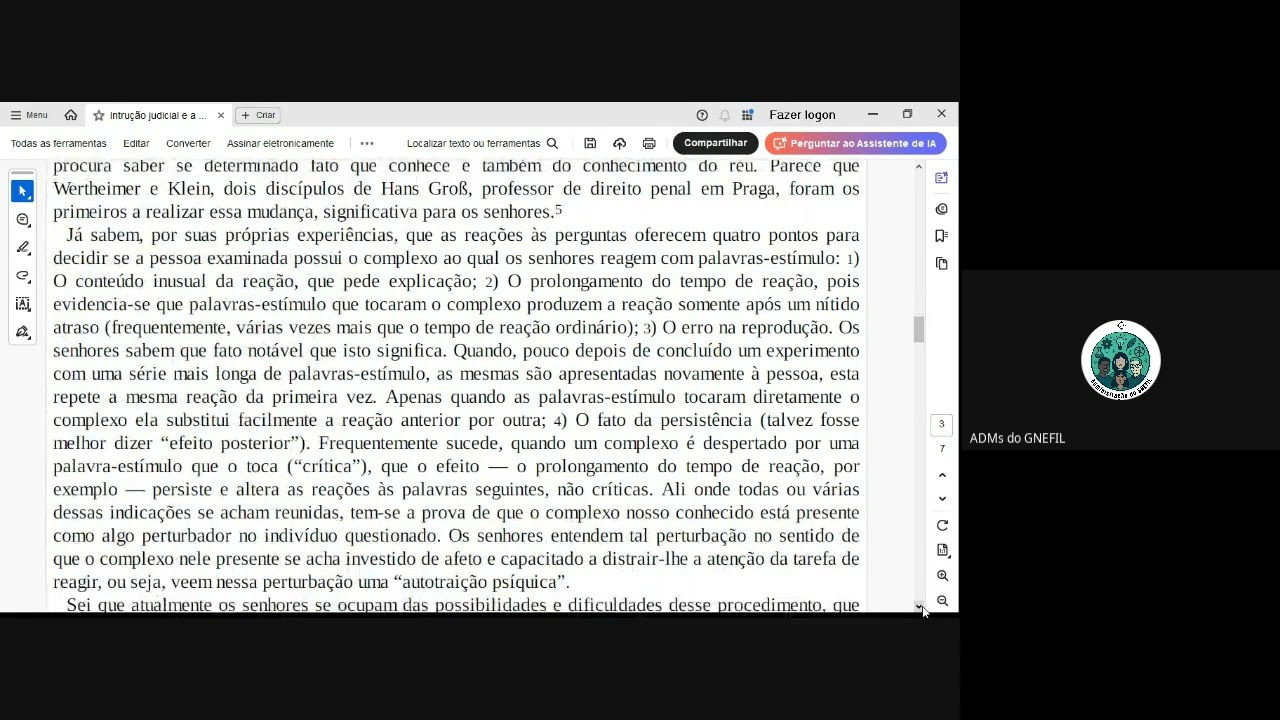Open the apps grid icon
The height and width of the screenshot is (720, 1280).
click(747, 115)
